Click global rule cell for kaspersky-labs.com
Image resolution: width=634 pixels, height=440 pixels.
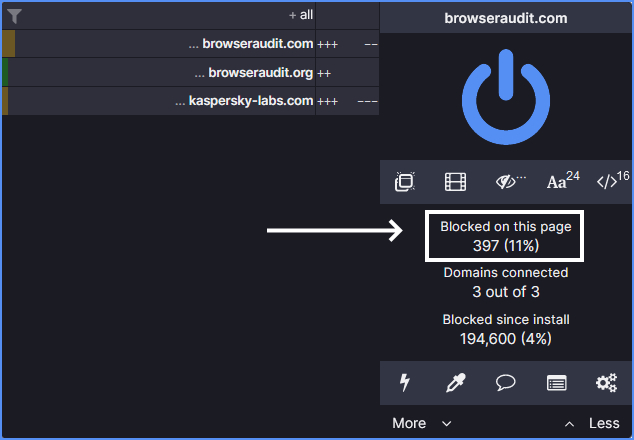click(347, 101)
